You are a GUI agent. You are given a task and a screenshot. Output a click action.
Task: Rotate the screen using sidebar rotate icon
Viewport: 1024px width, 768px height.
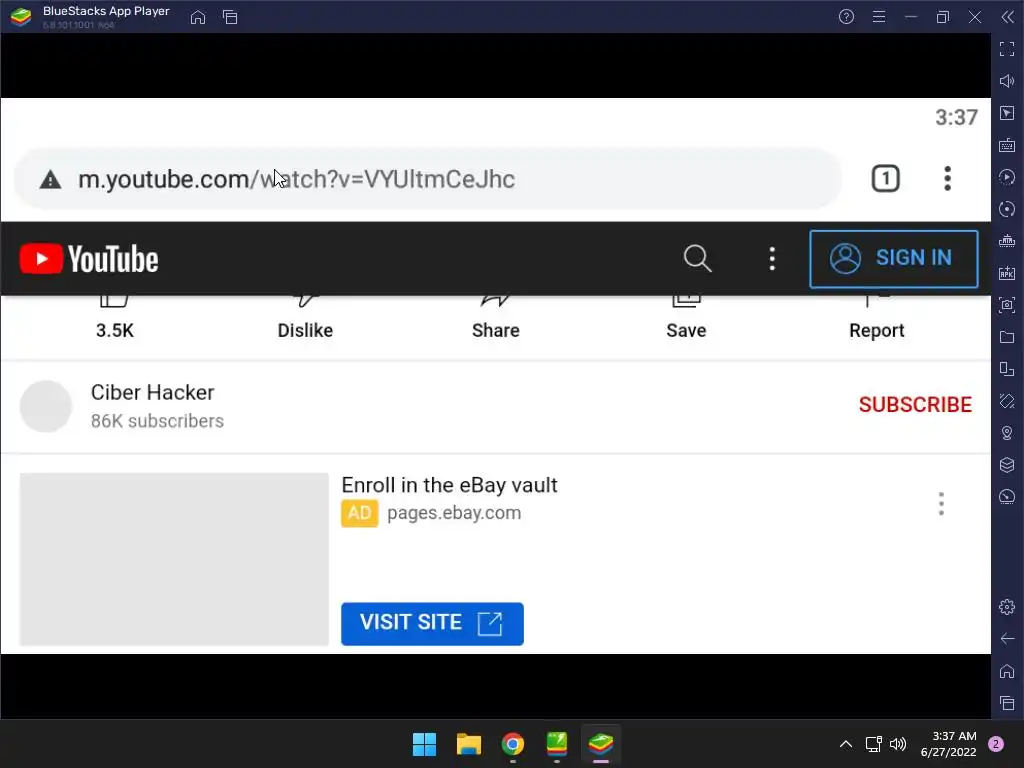pos(1007,401)
